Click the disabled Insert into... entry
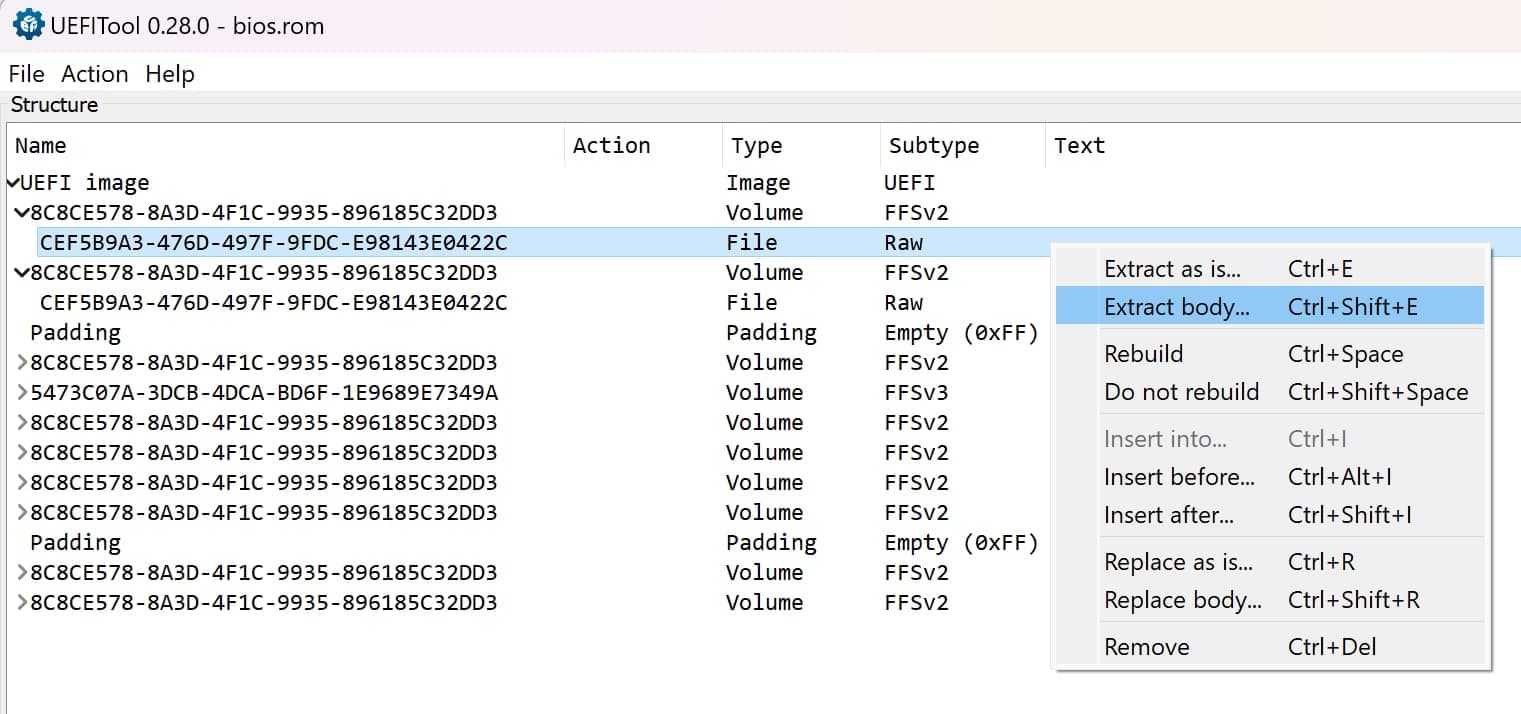The width and height of the screenshot is (1521, 714). (x=1270, y=439)
